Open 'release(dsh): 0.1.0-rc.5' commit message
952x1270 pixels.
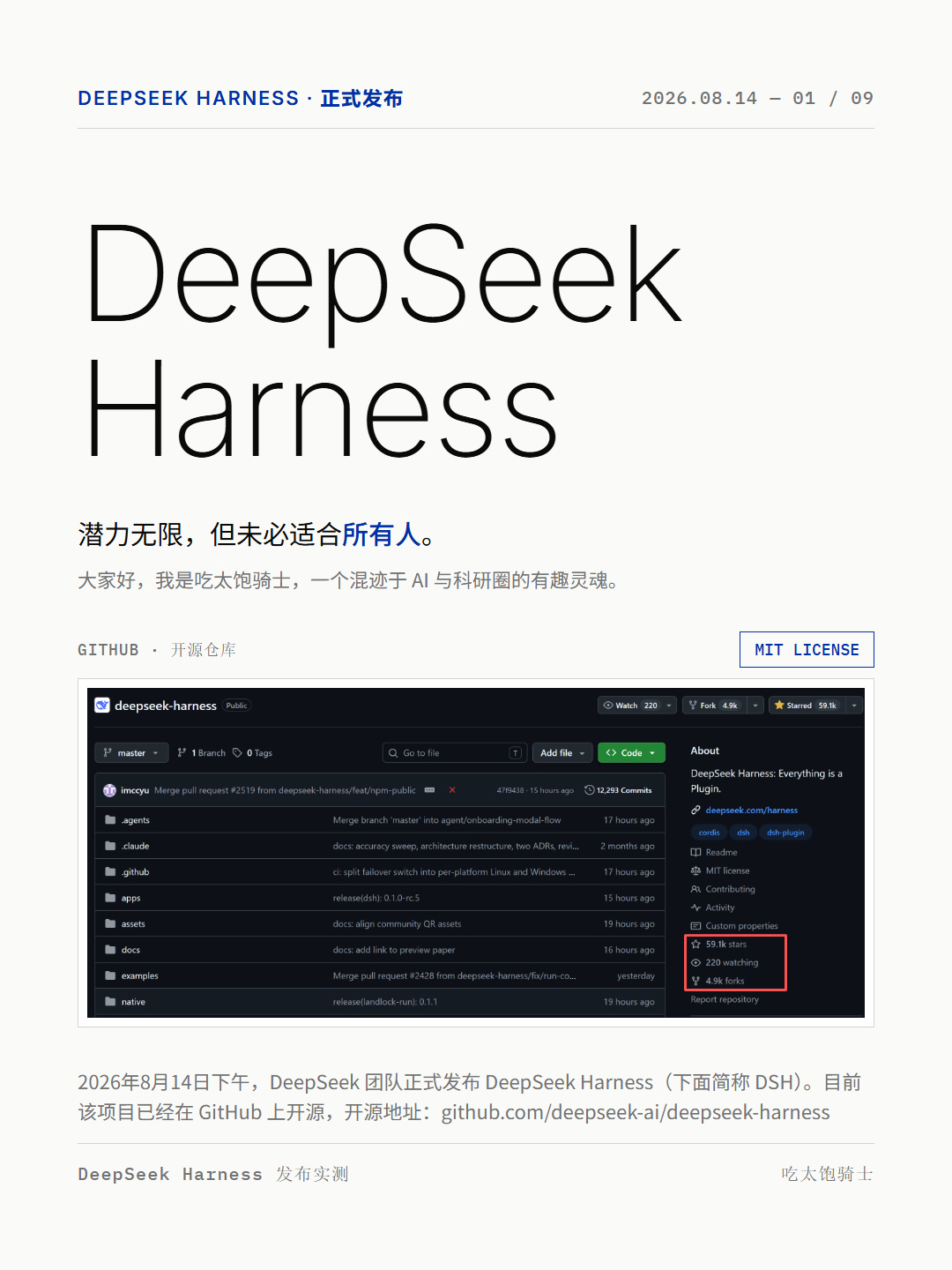[376, 898]
